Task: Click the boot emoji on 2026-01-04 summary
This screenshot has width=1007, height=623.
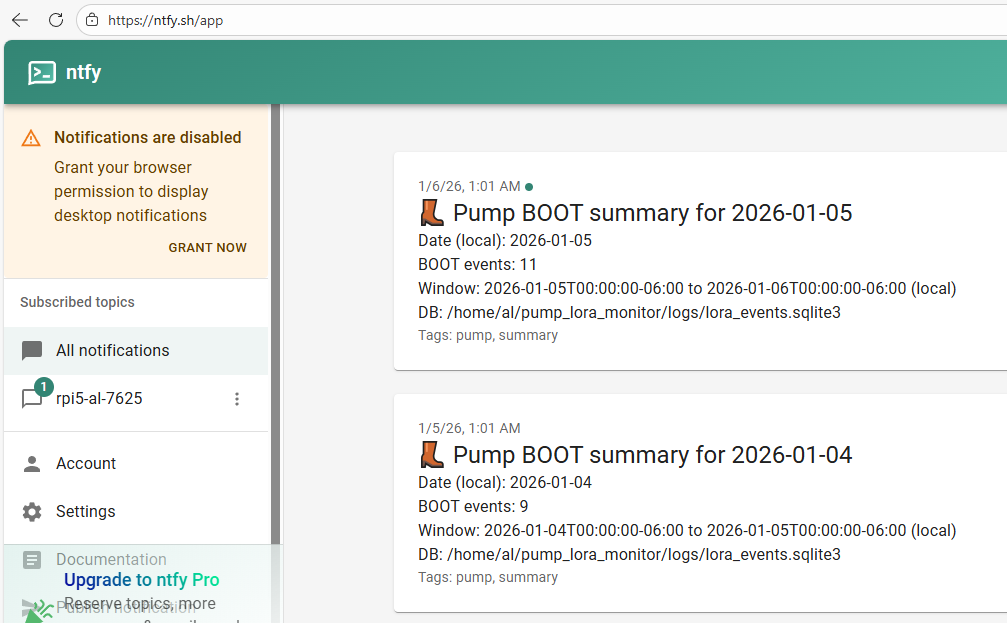Action: [432, 455]
